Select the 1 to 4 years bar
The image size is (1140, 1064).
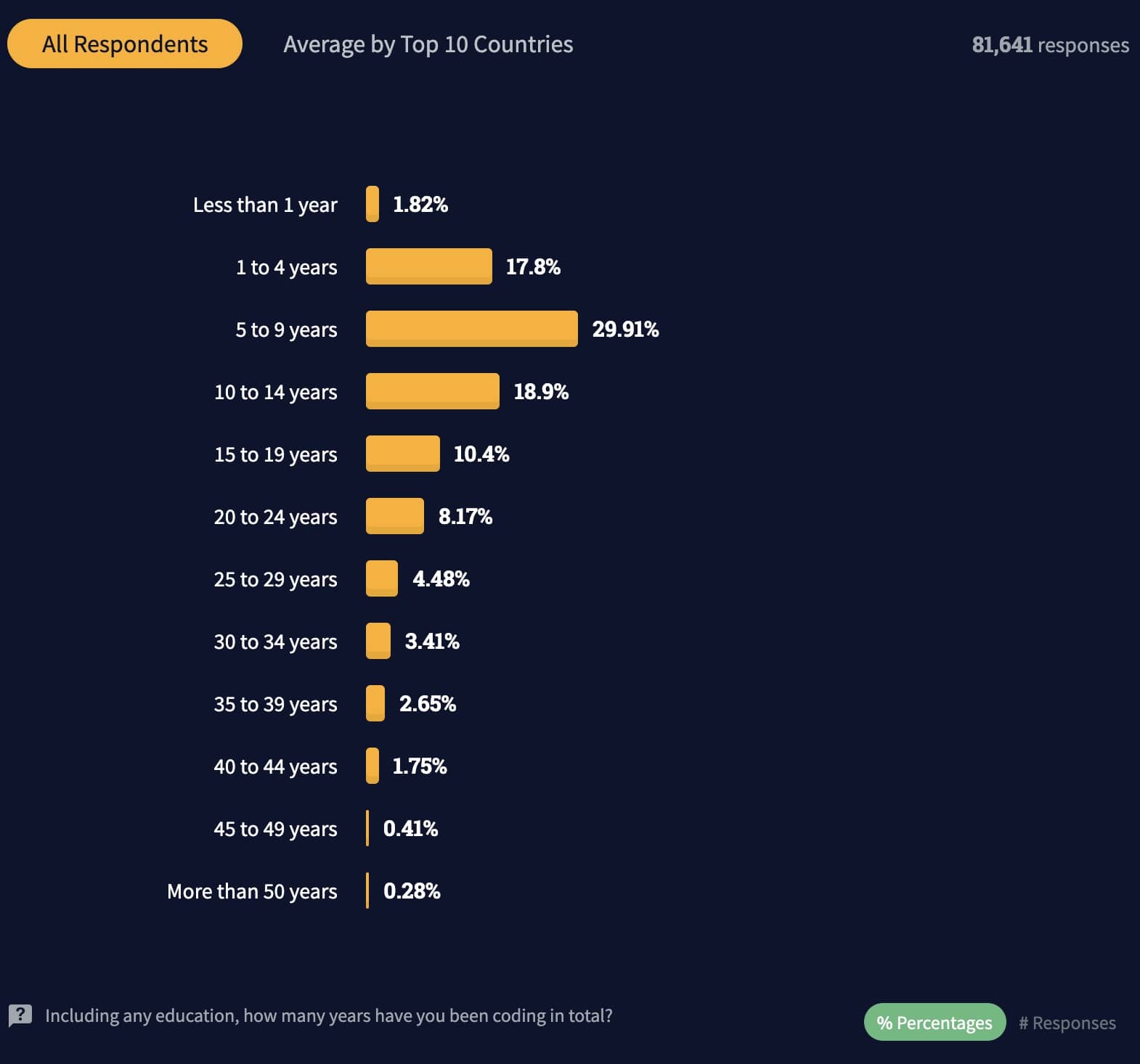(428, 266)
